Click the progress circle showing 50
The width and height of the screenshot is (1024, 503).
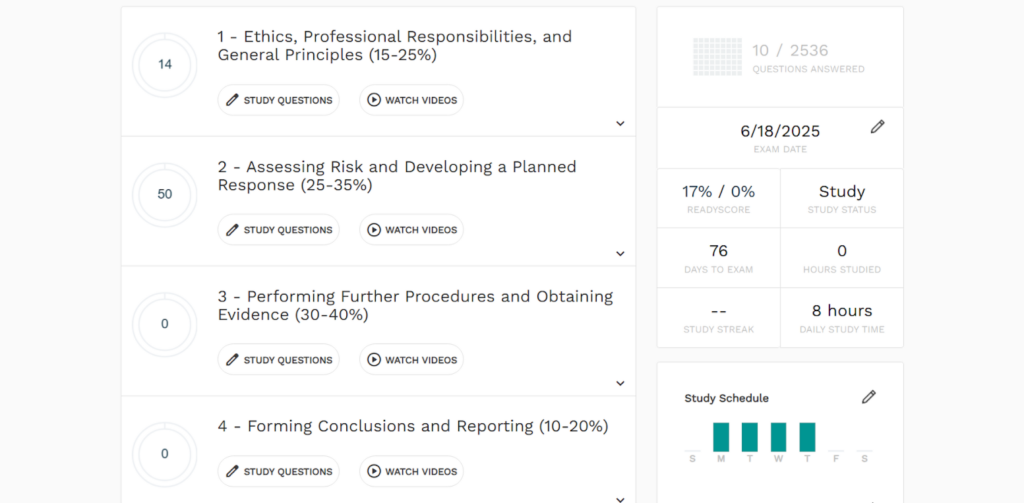tap(165, 194)
